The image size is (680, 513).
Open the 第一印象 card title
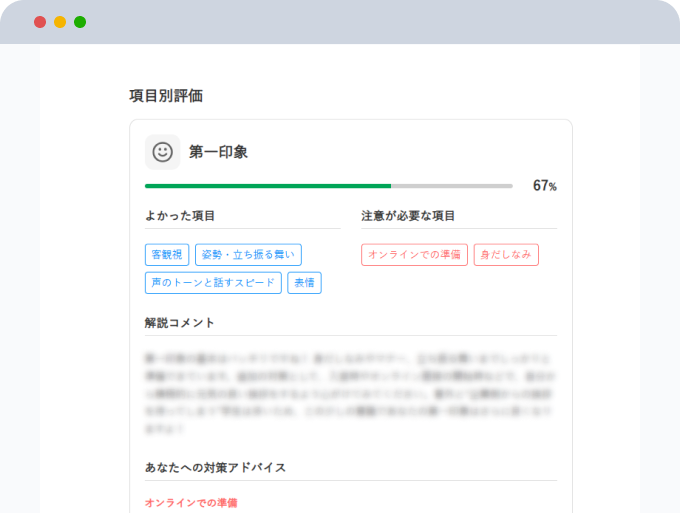(218, 152)
